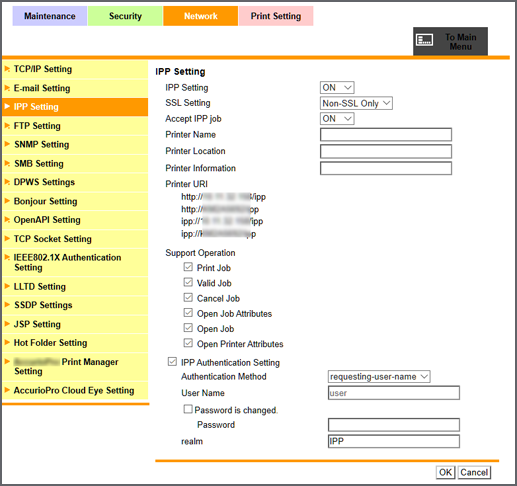This screenshot has width=517, height=486.
Task: Click the Password input field
Action: (x=394, y=425)
